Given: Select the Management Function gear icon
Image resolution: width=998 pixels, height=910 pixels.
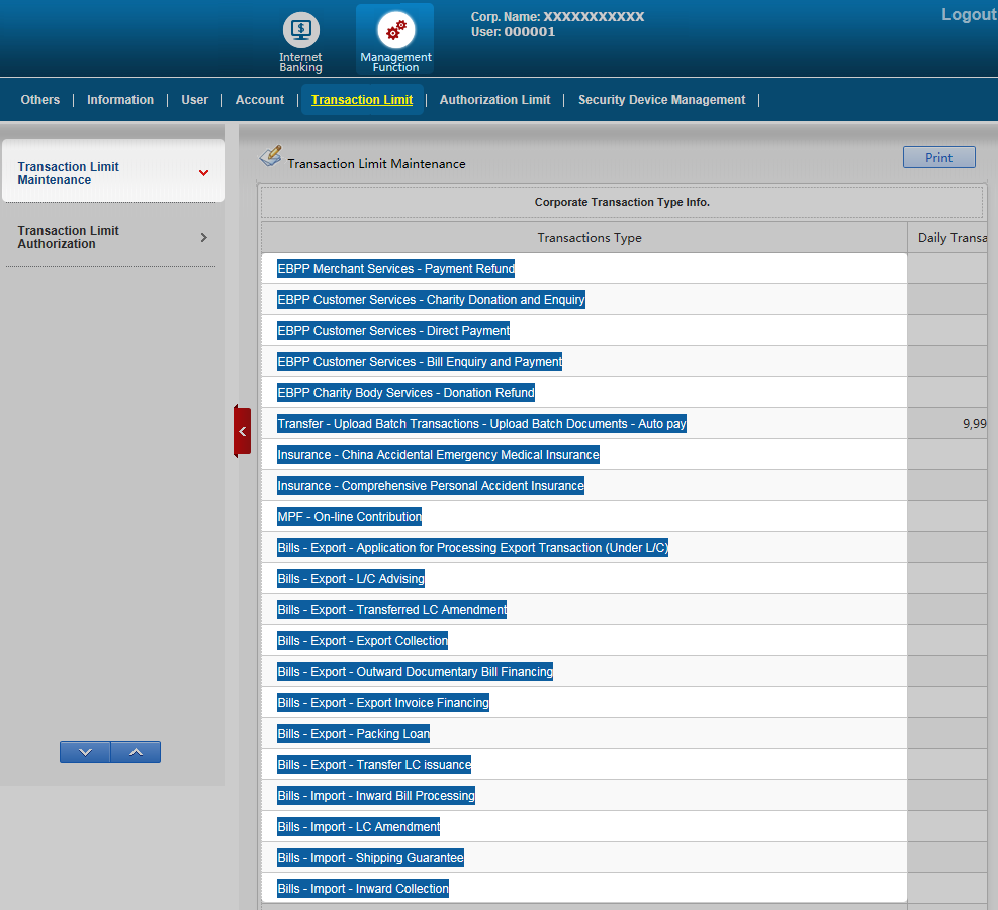Looking at the screenshot, I should [396, 31].
